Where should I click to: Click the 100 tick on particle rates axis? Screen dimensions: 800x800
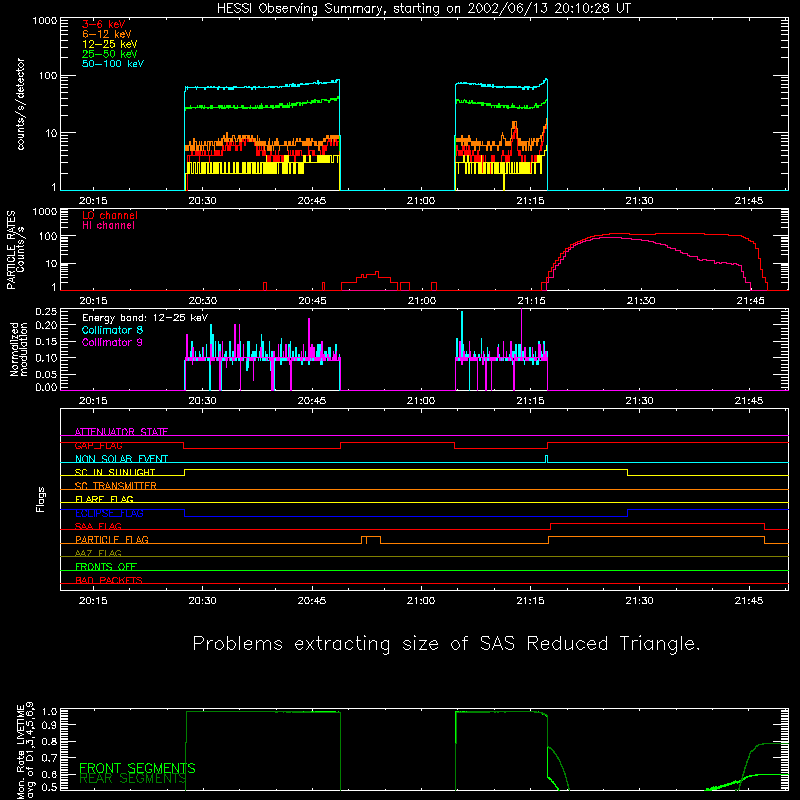[48, 237]
